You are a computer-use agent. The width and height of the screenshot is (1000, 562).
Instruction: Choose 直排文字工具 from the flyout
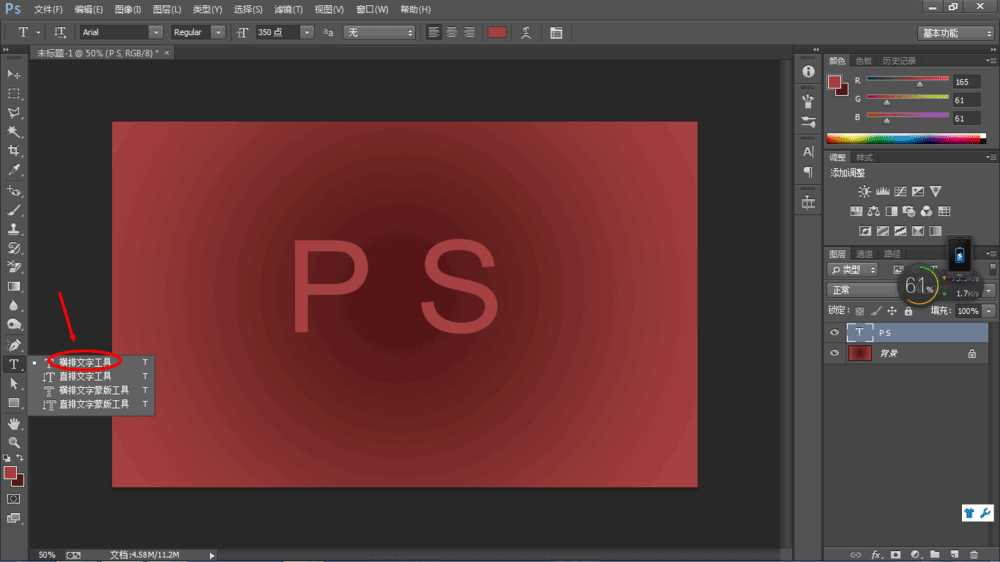(x=85, y=376)
